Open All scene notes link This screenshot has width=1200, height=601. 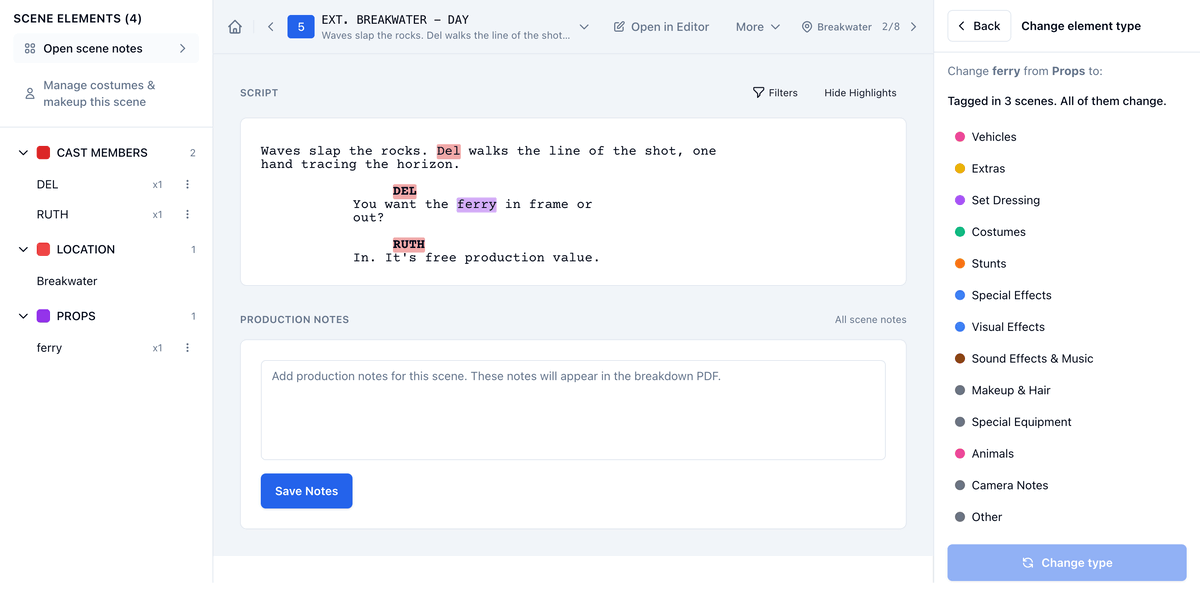(870, 320)
